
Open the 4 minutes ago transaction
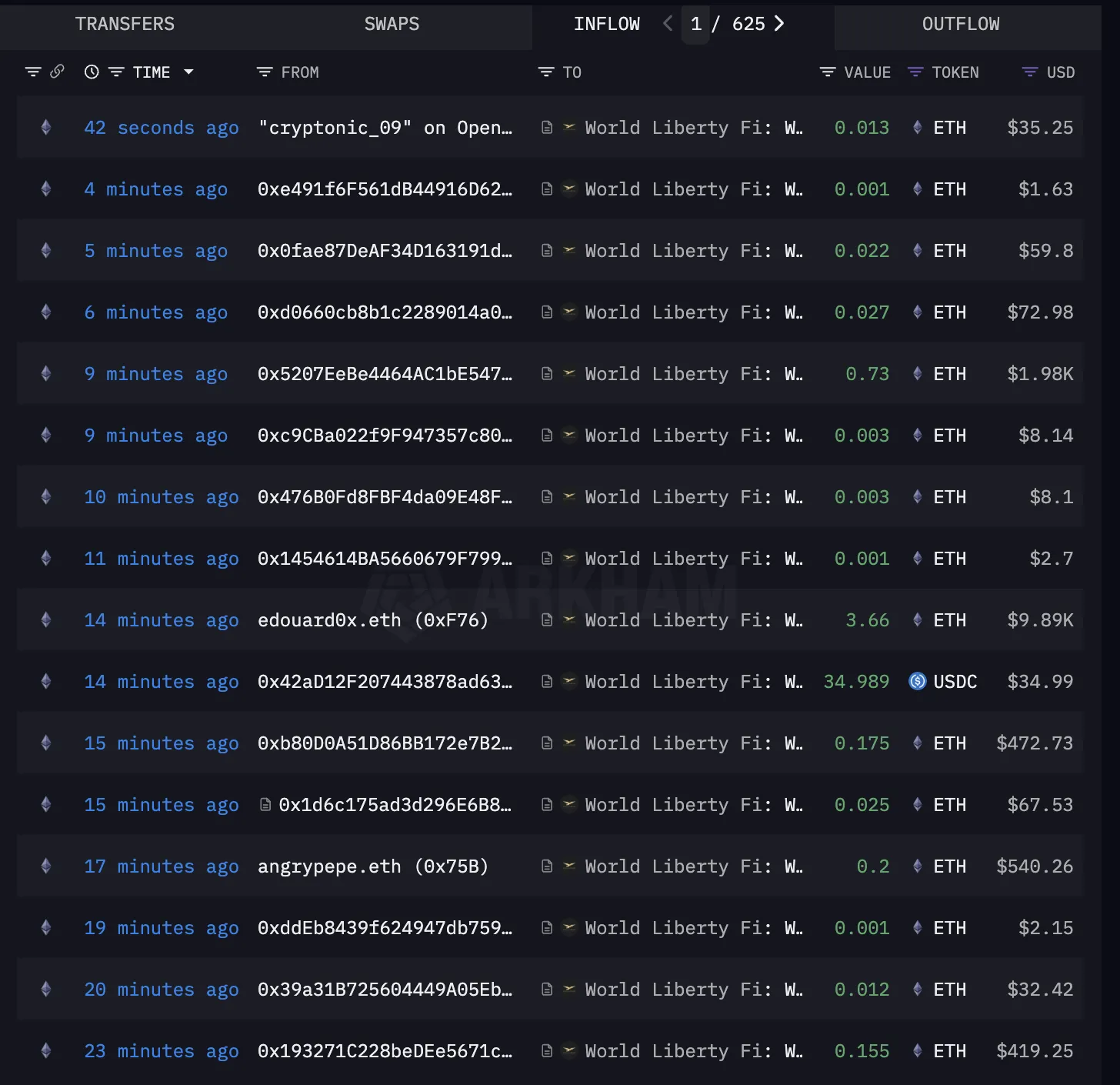tap(156, 189)
